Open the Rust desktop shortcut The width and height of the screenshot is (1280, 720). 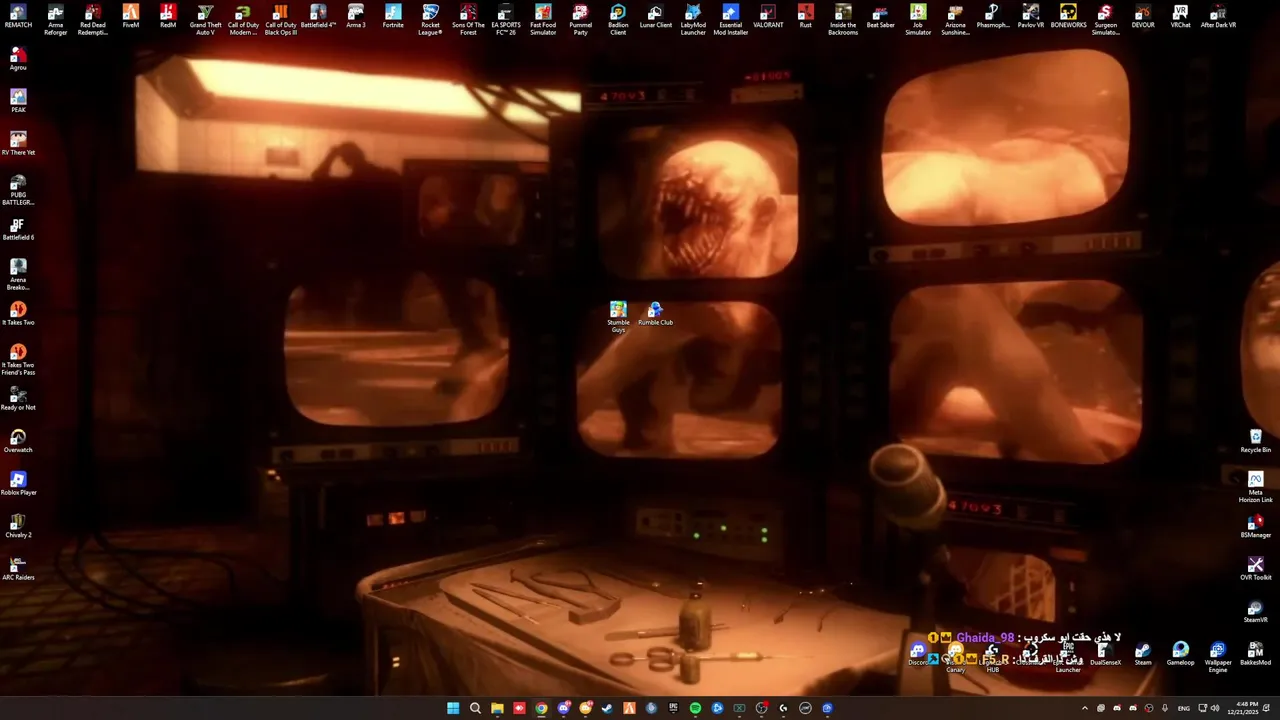click(x=806, y=17)
